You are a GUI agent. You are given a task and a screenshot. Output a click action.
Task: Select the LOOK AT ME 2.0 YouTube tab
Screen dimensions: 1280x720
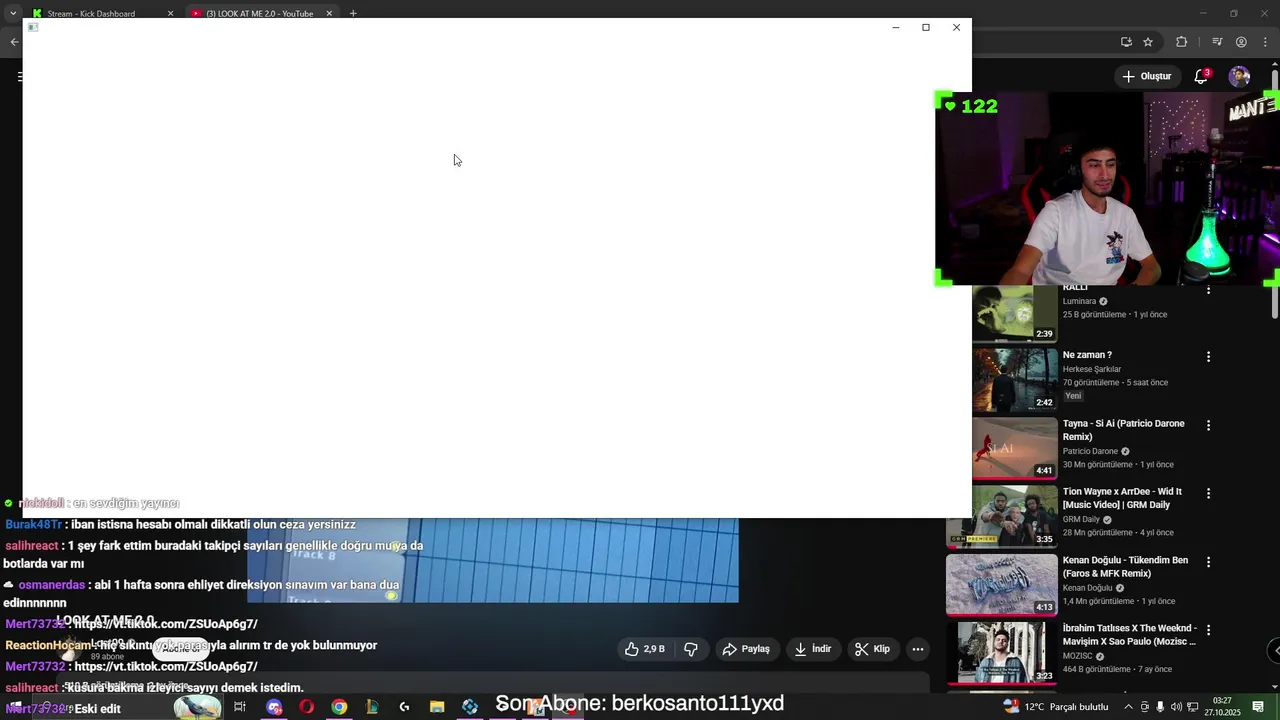[x=260, y=13]
